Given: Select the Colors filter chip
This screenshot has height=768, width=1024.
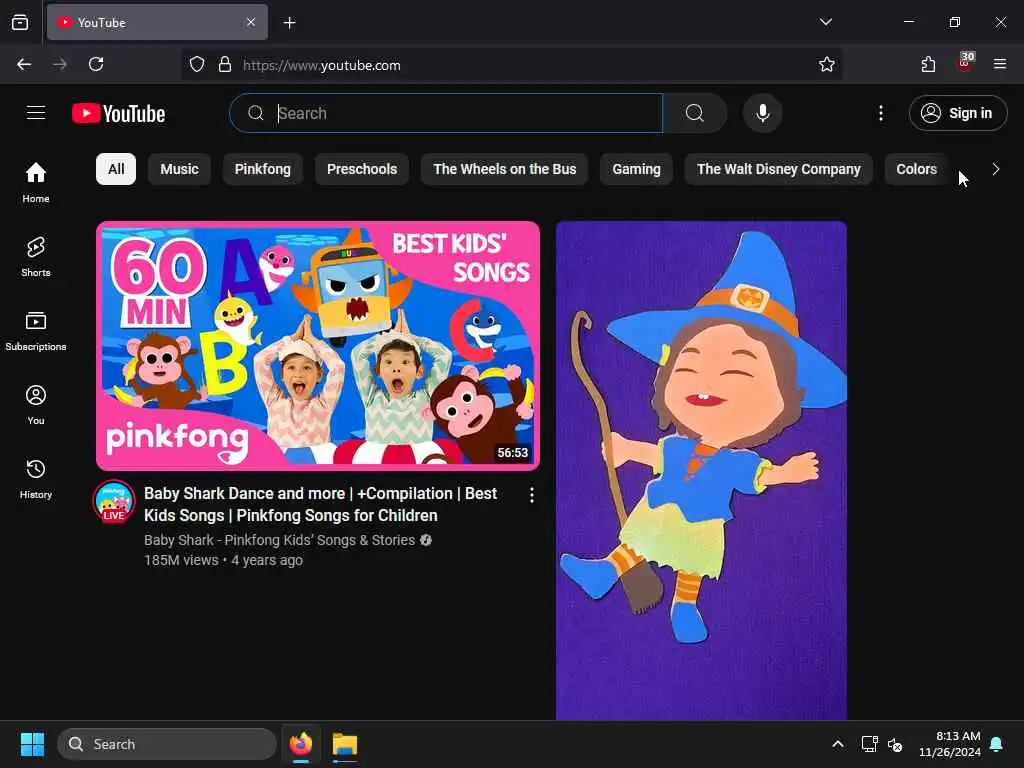Looking at the screenshot, I should (x=916, y=169).
